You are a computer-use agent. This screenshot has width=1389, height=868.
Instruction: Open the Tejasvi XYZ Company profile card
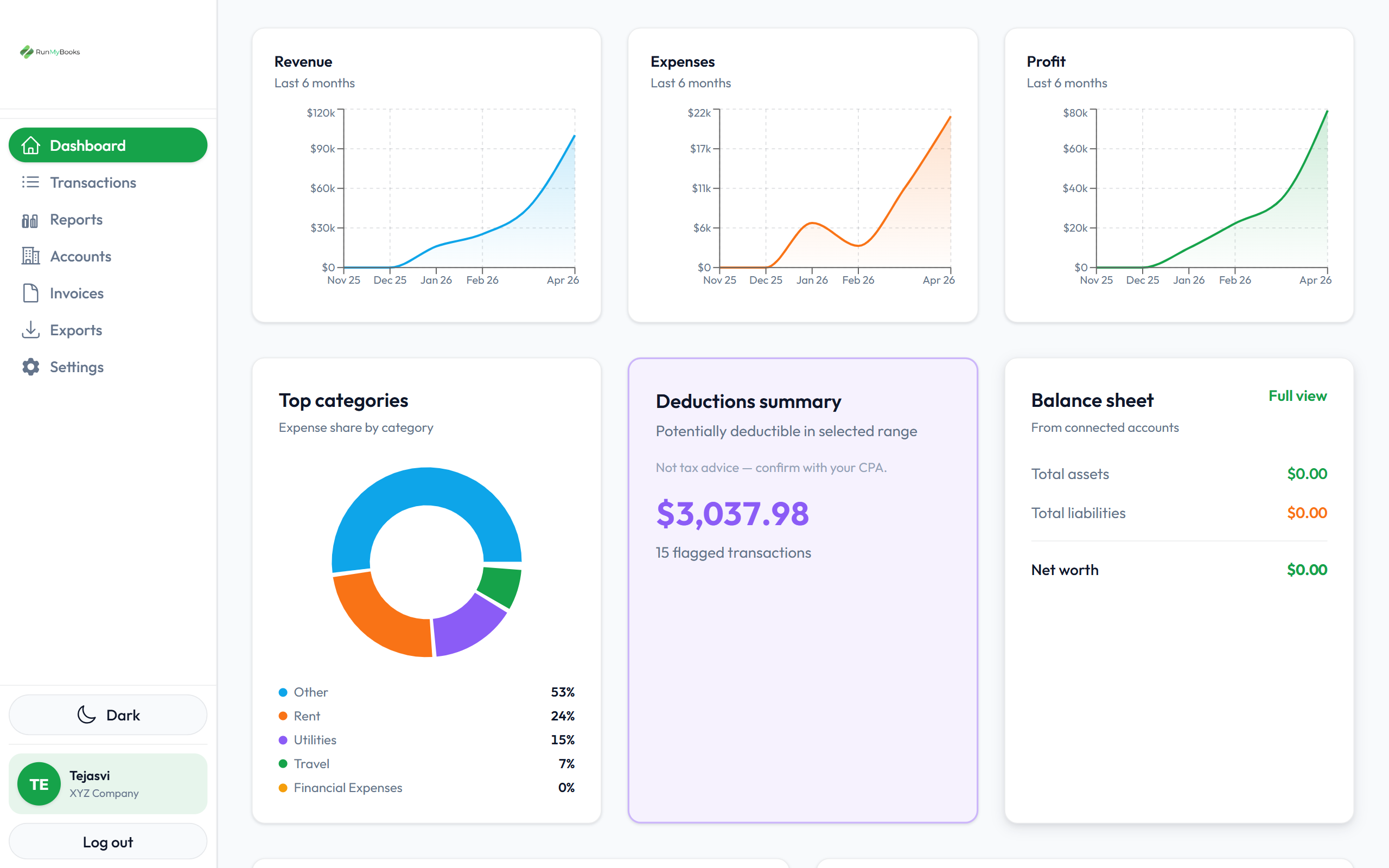pyautogui.click(x=108, y=783)
